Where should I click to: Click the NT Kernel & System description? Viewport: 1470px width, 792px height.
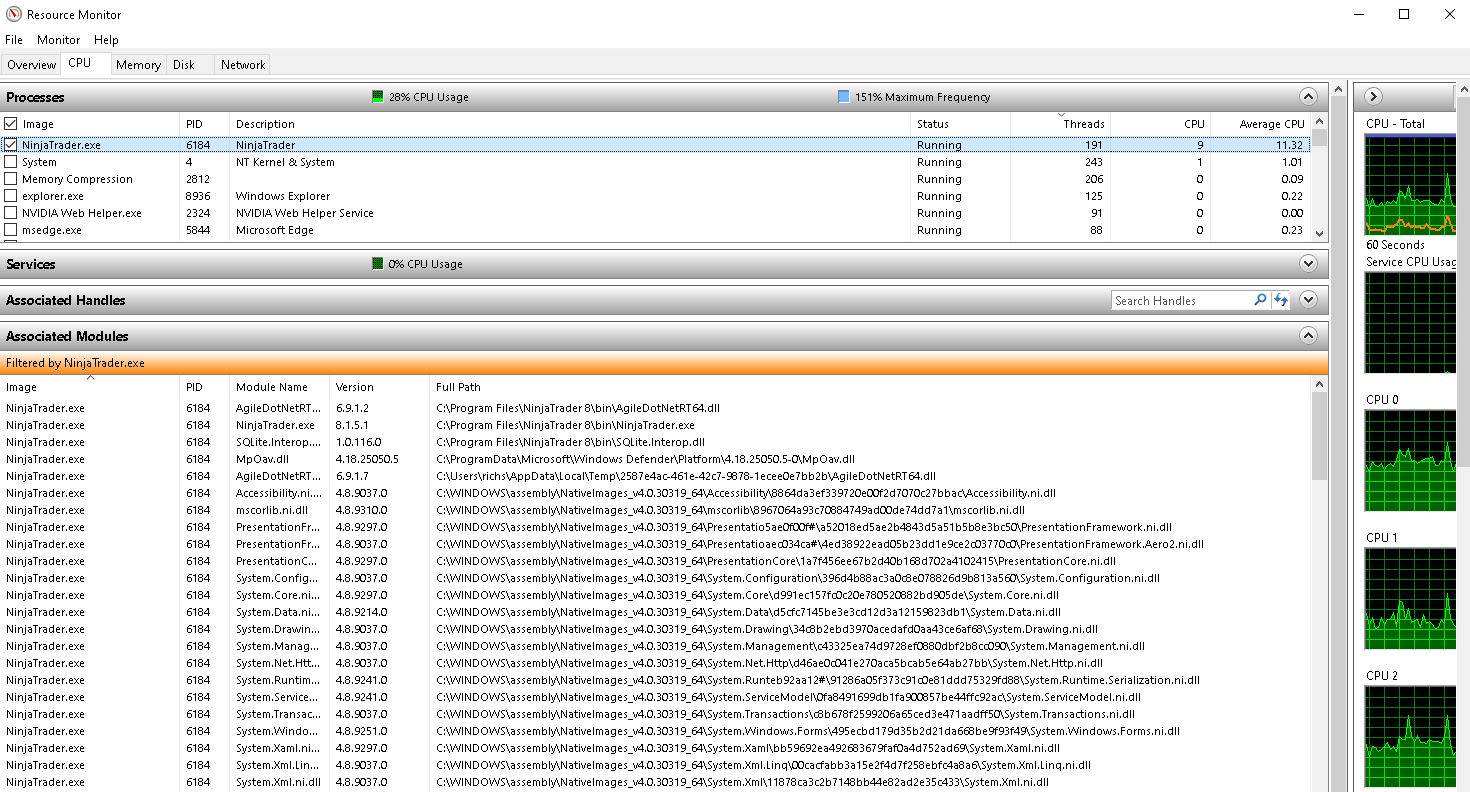[x=285, y=162]
